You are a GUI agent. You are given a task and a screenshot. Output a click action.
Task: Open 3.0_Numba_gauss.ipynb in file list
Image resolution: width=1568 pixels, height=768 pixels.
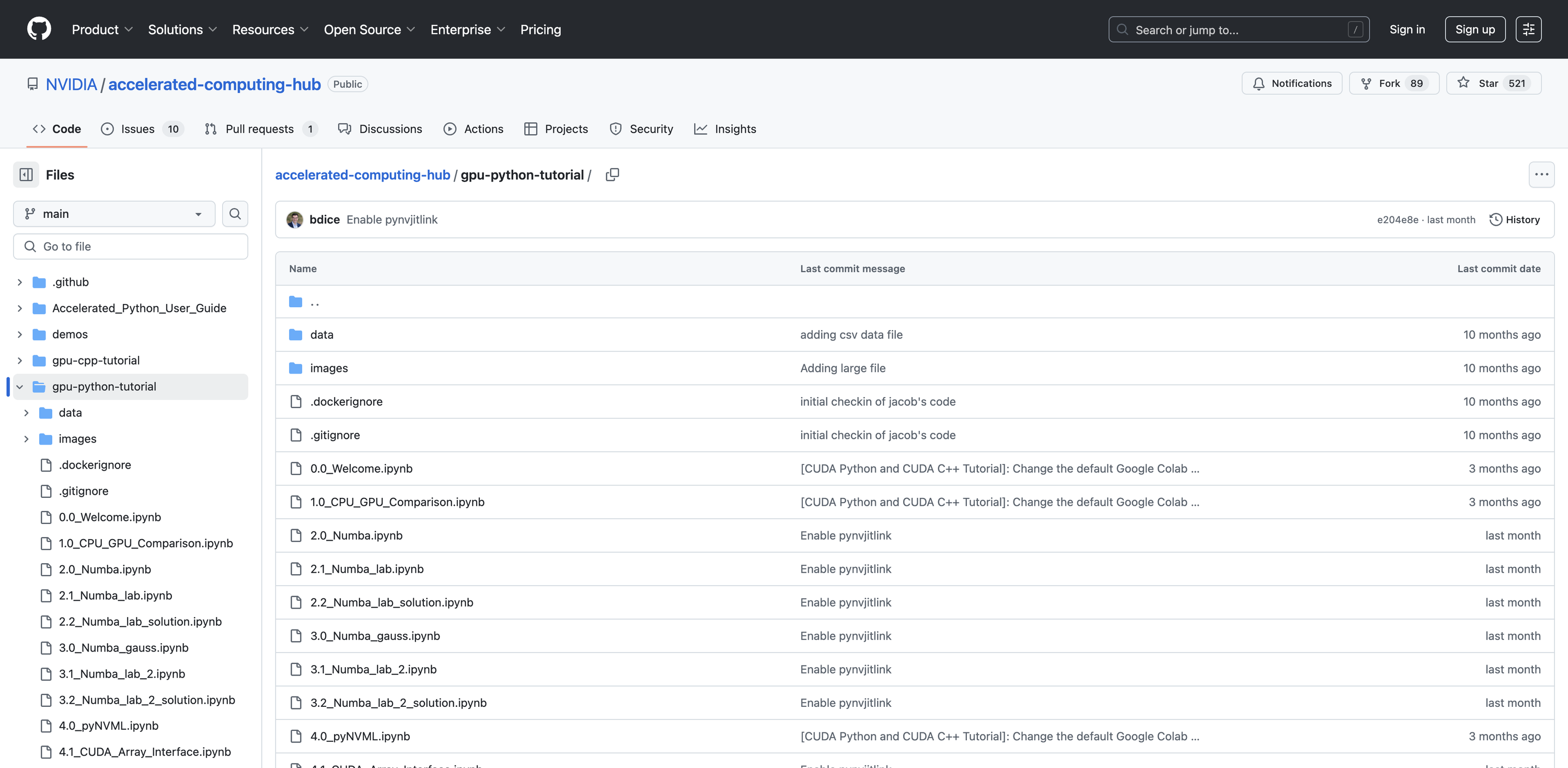coord(375,636)
